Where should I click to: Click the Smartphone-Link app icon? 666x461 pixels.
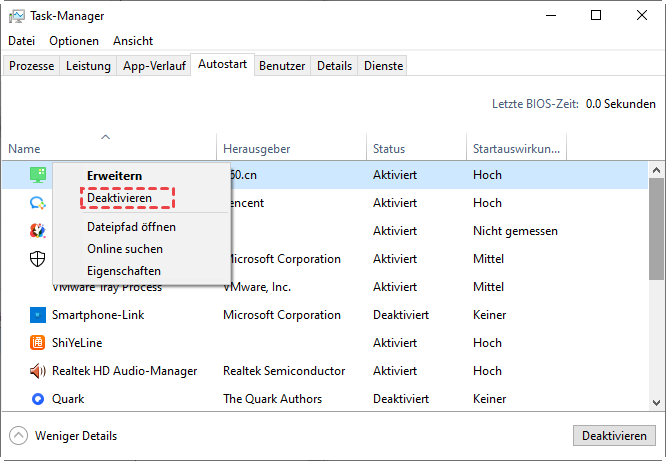38,315
